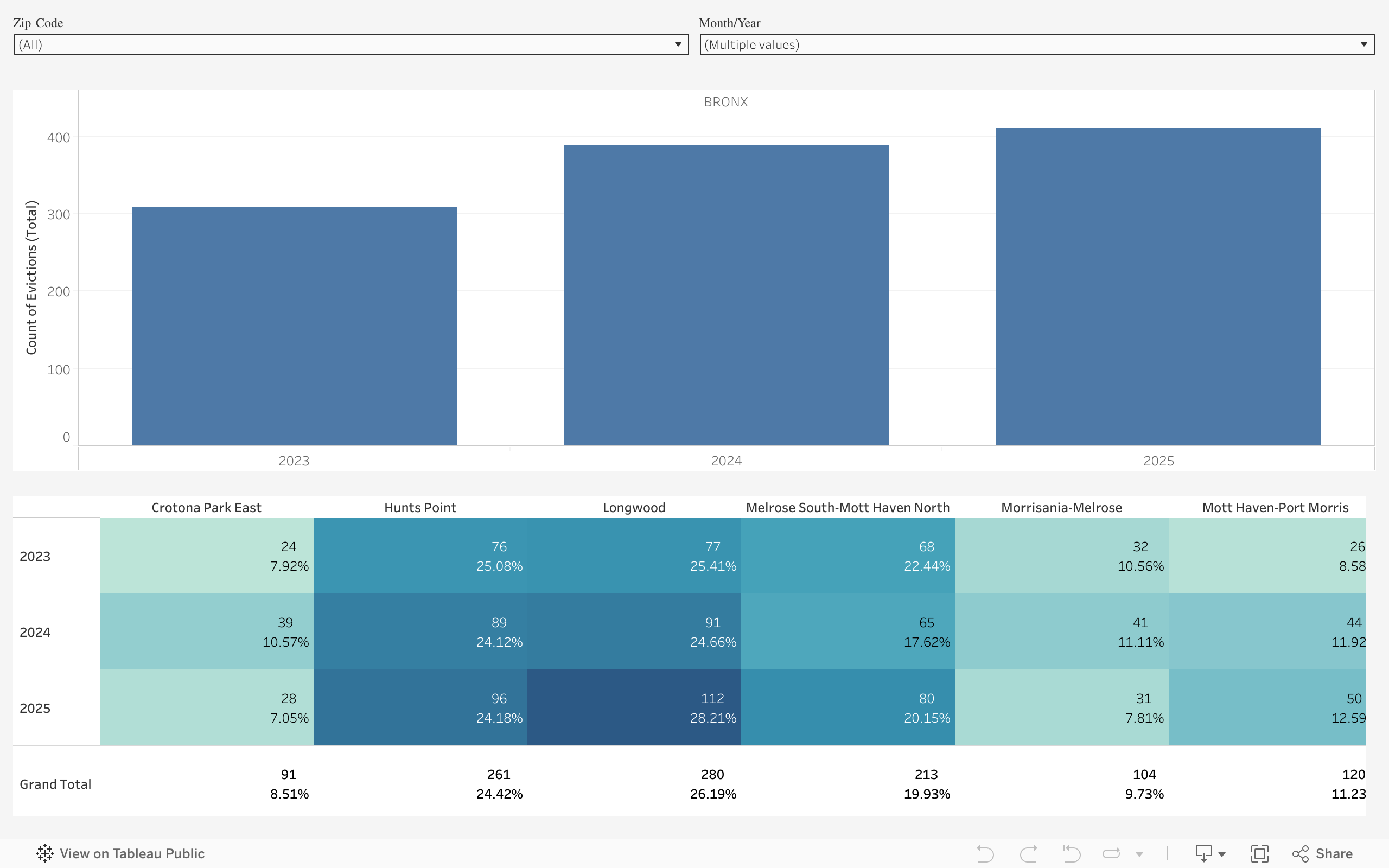Select the 2023 bar in the chart
Image resolution: width=1389 pixels, height=868 pixels.
[x=295, y=326]
